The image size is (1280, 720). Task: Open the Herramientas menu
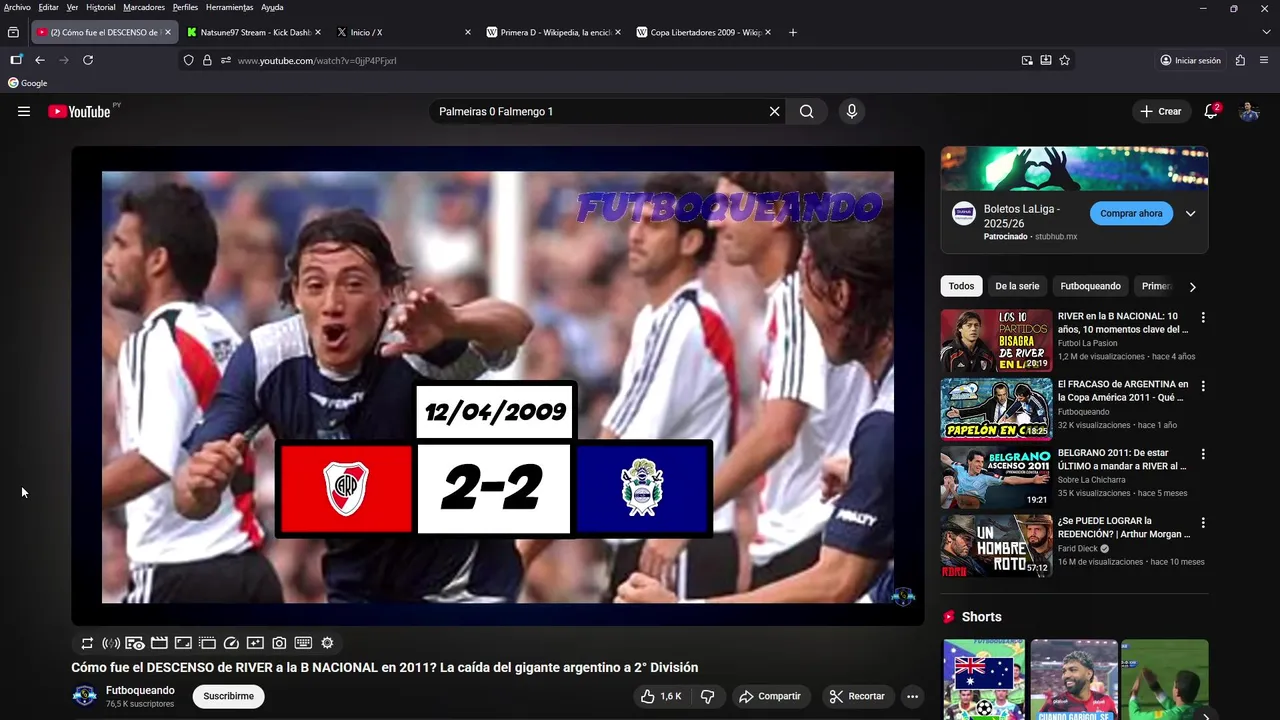click(229, 7)
